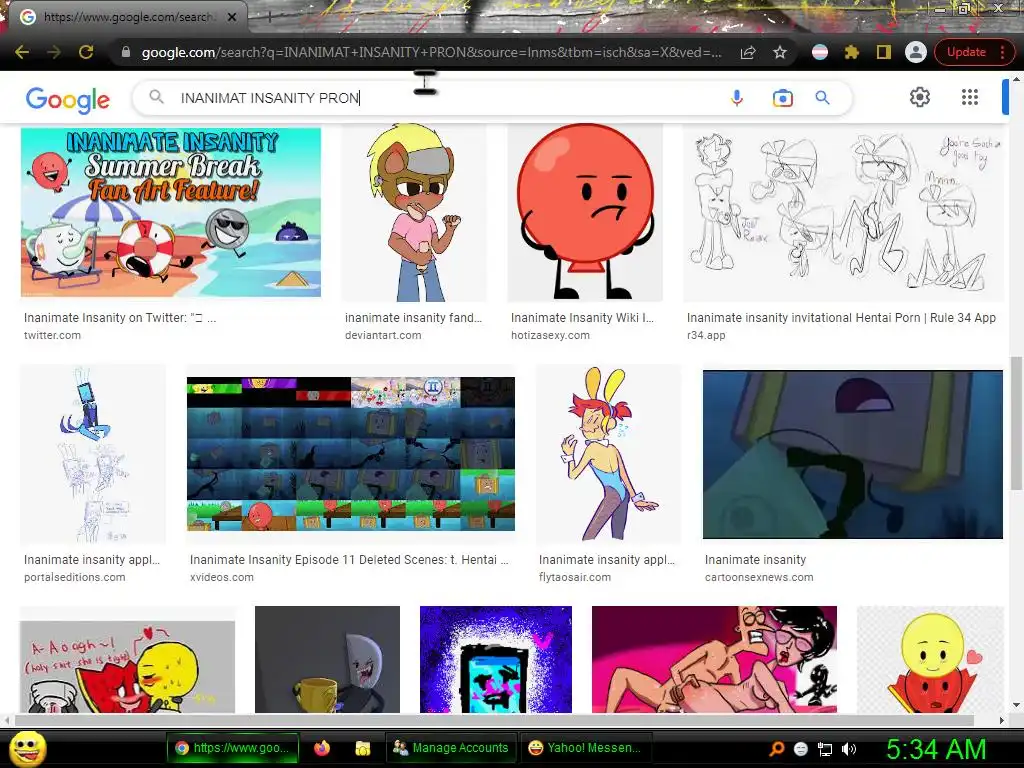This screenshot has width=1024, height=768.
Task: Click the gray magnifier inside search box
Action: pyautogui.click(x=156, y=97)
